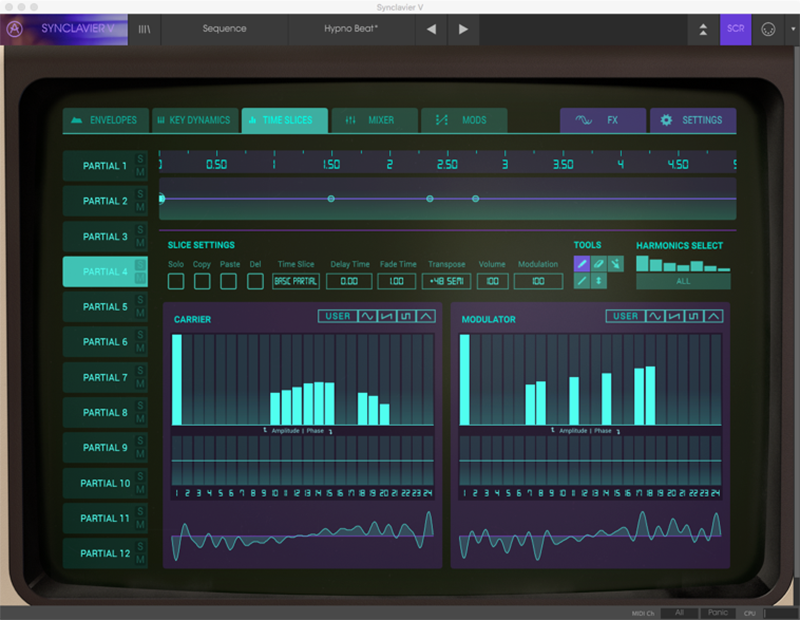Solo Partial 2 with S button
The width and height of the screenshot is (800, 620).
(x=140, y=194)
